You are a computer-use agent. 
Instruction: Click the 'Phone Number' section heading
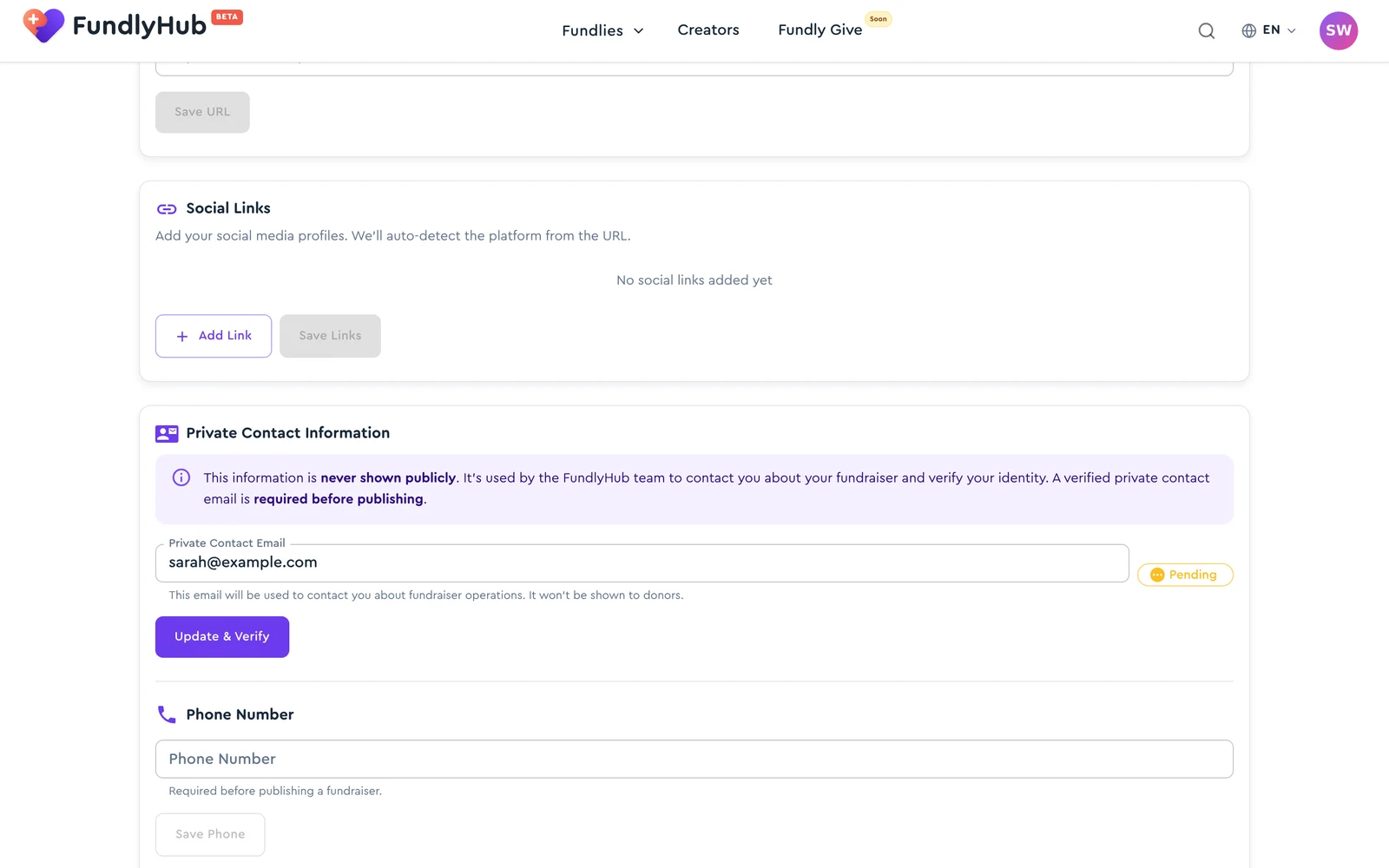click(240, 714)
